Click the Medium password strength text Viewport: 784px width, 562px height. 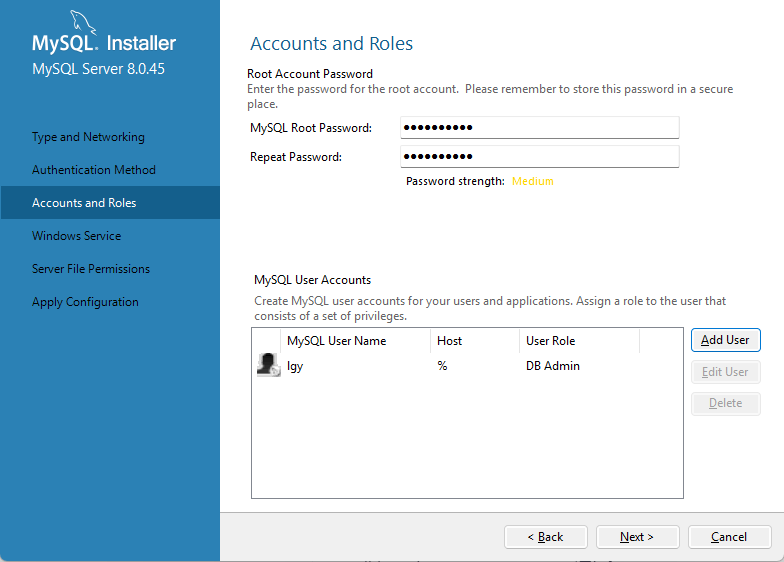[x=532, y=182]
